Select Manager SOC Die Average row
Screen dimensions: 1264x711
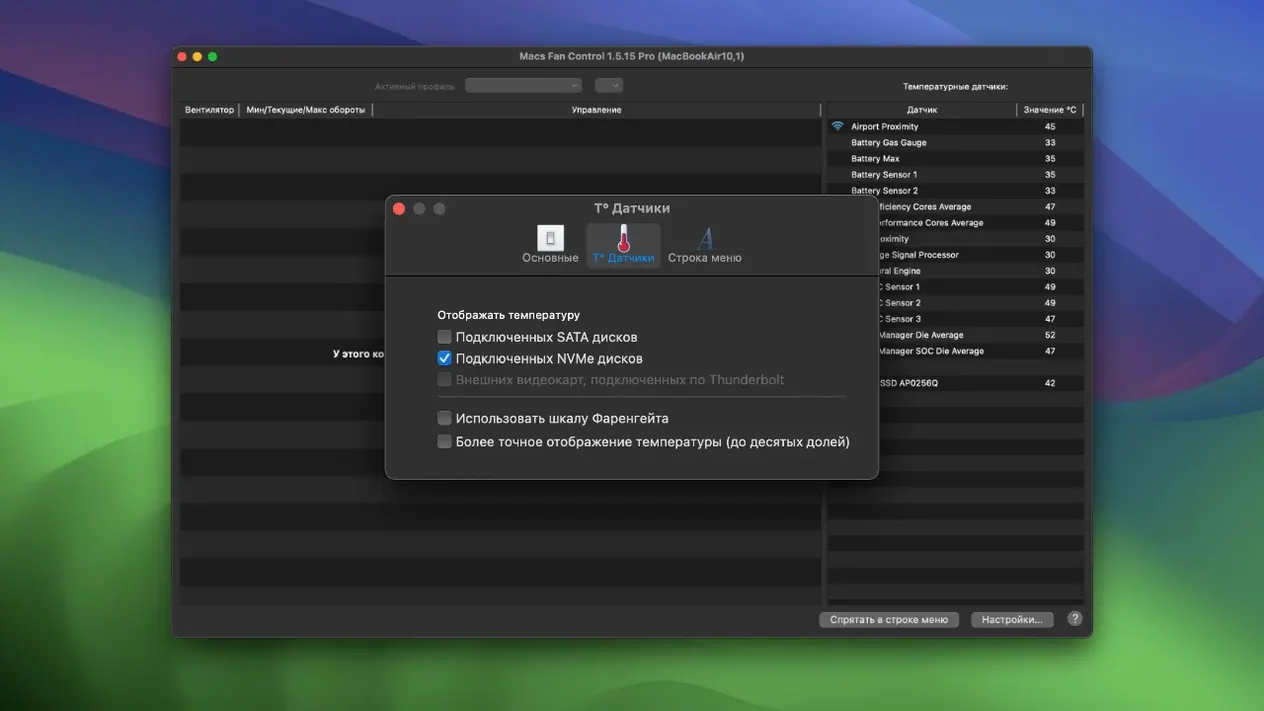(981, 351)
